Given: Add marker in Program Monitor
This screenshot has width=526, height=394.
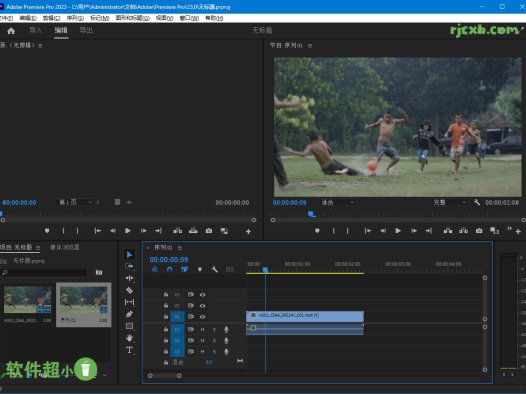Looking at the screenshot, I should point(317,231).
